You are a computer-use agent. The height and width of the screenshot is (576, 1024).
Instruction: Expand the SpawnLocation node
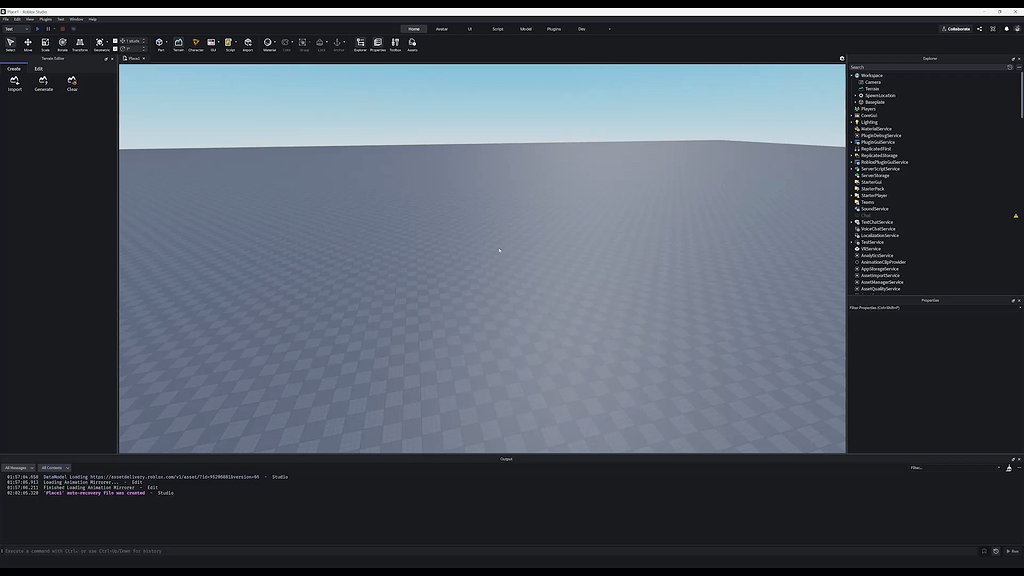pyautogui.click(x=856, y=95)
